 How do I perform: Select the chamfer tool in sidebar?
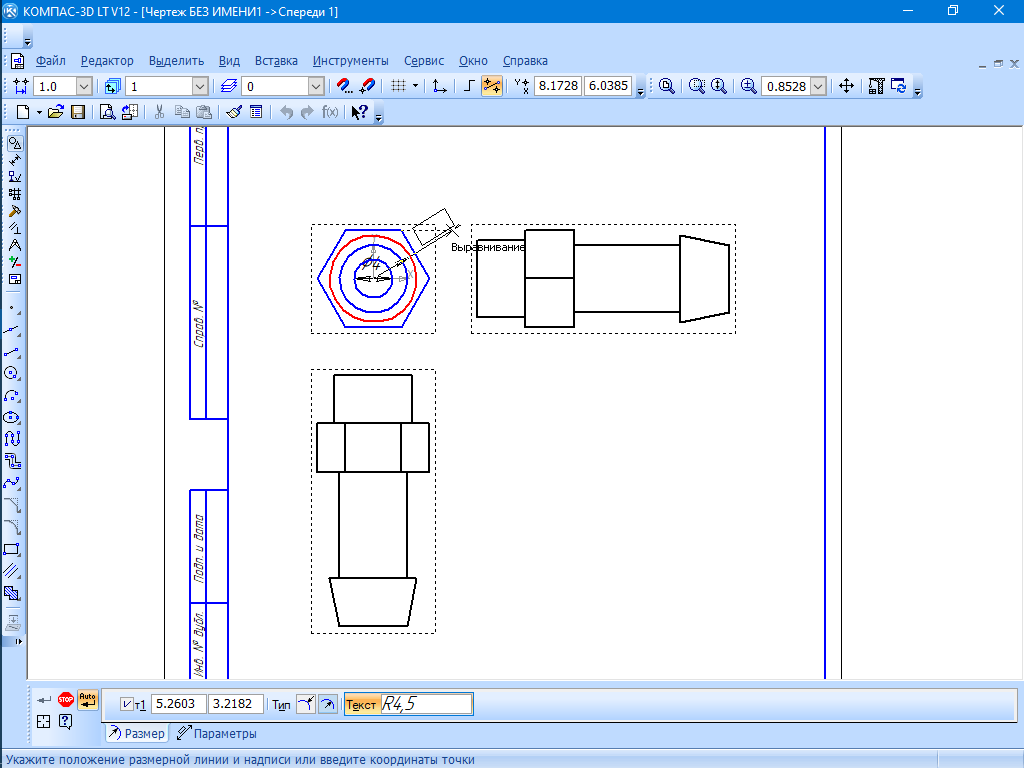(x=12, y=505)
